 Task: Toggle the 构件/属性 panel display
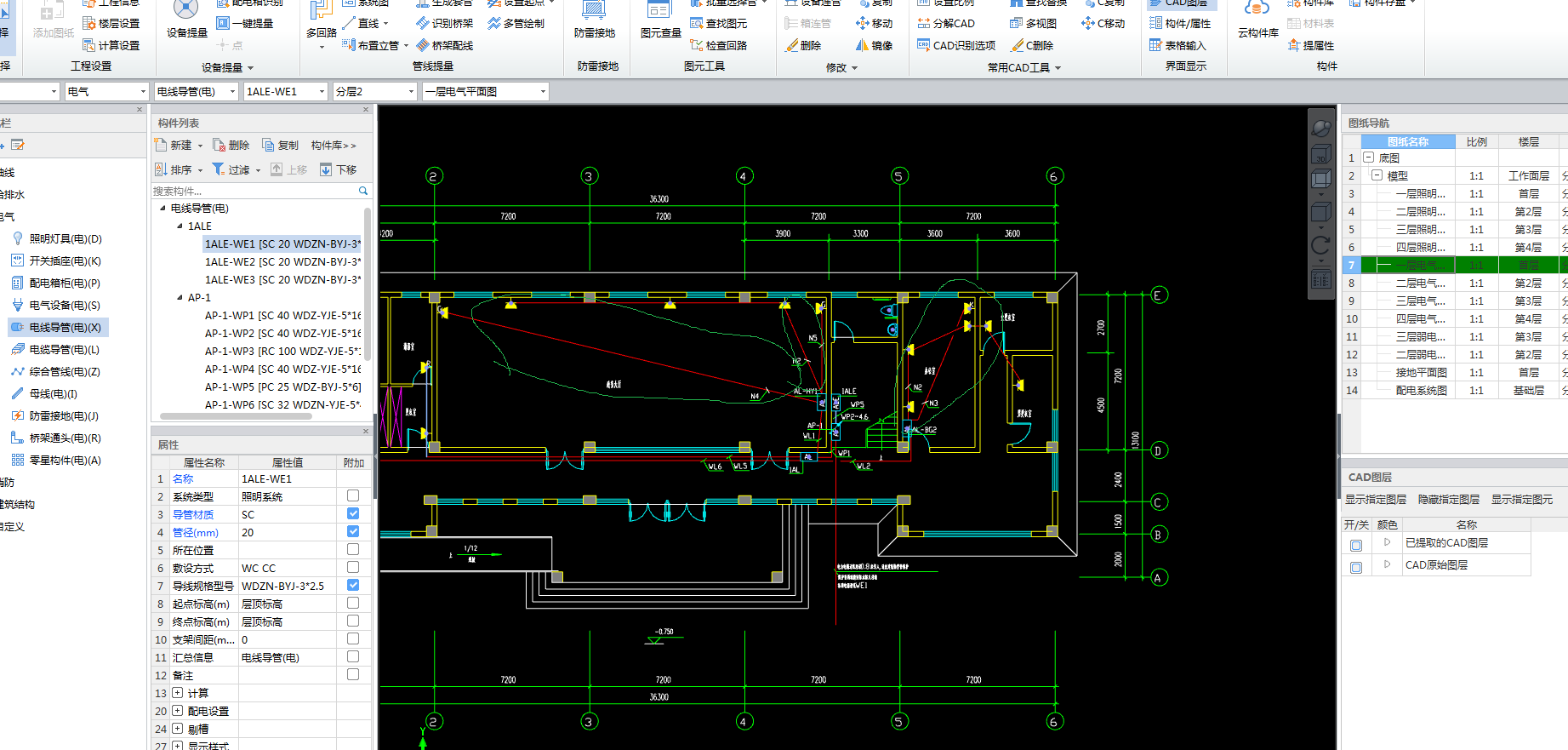[x=1180, y=23]
